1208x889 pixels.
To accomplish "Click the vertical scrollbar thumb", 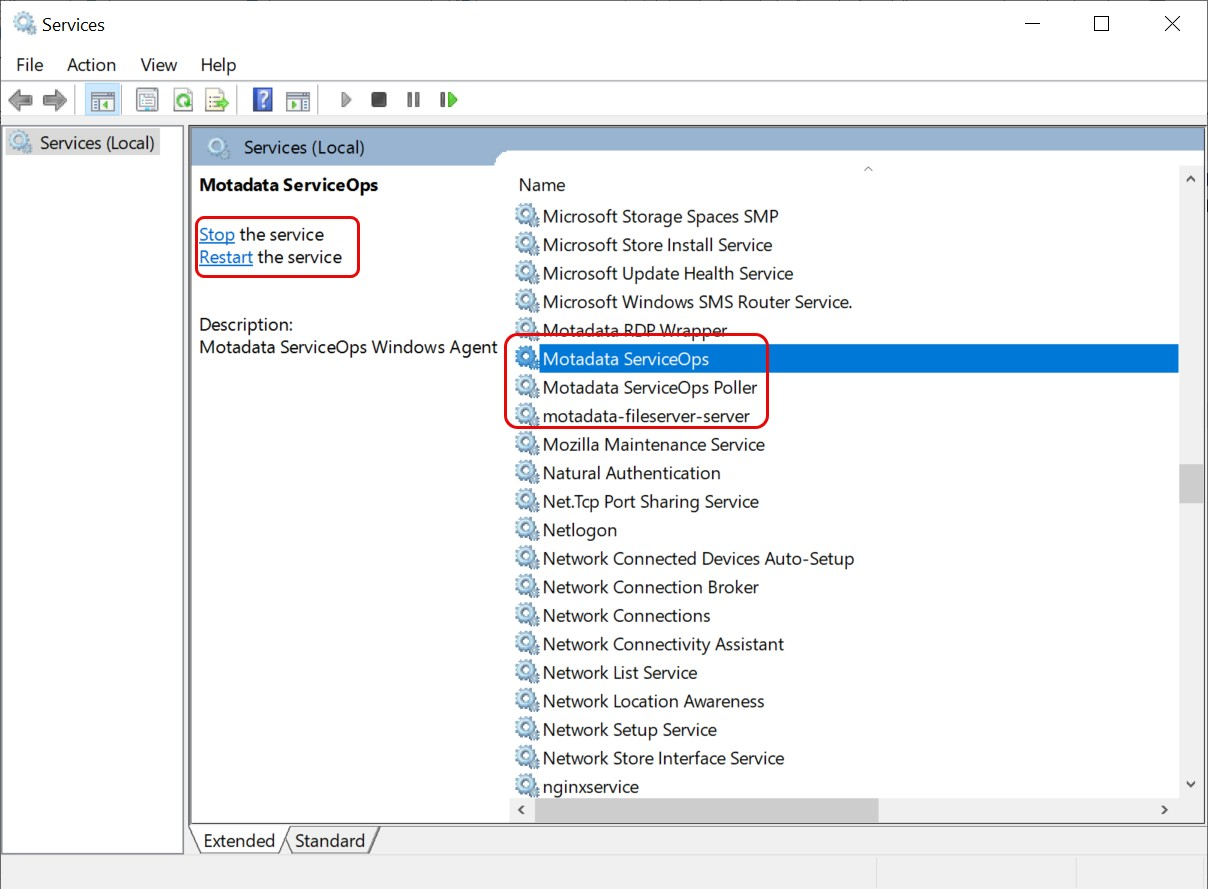I will click(x=1190, y=483).
